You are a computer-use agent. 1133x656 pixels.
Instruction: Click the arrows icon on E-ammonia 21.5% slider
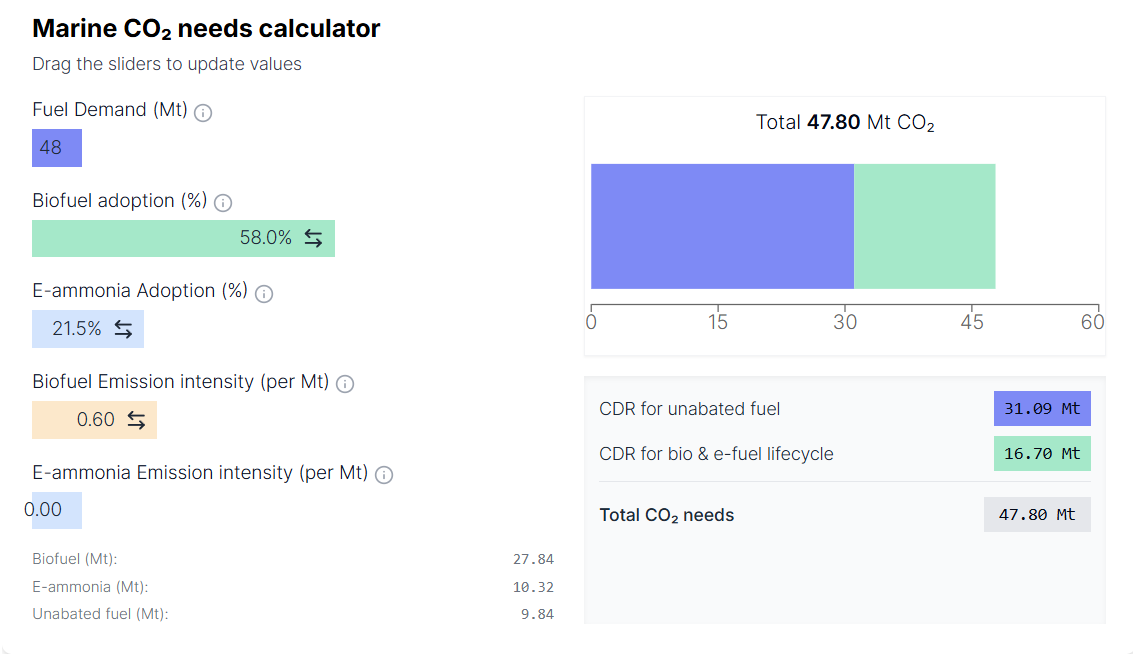tap(124, 329)
